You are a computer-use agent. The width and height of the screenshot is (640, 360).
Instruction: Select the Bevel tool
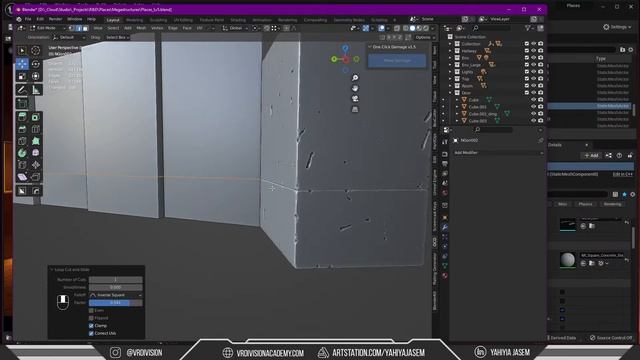[22, 129]
